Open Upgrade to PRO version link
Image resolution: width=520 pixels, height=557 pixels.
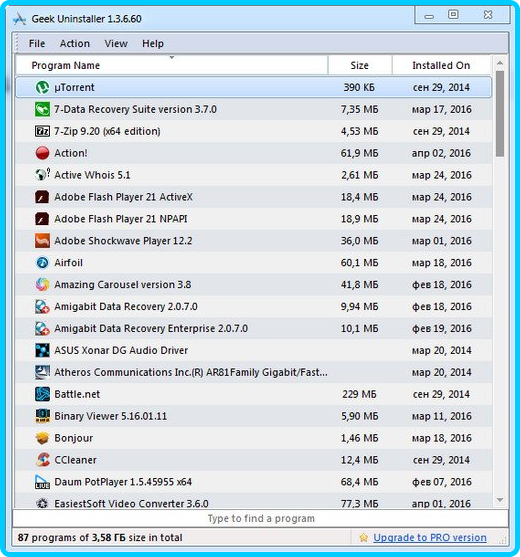click(x=430, y=538)
